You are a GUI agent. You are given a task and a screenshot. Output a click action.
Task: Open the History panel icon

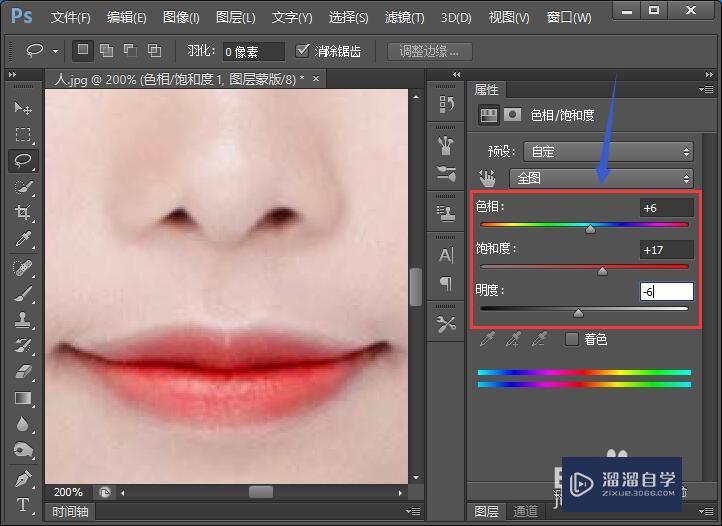[x=446, y=105]
